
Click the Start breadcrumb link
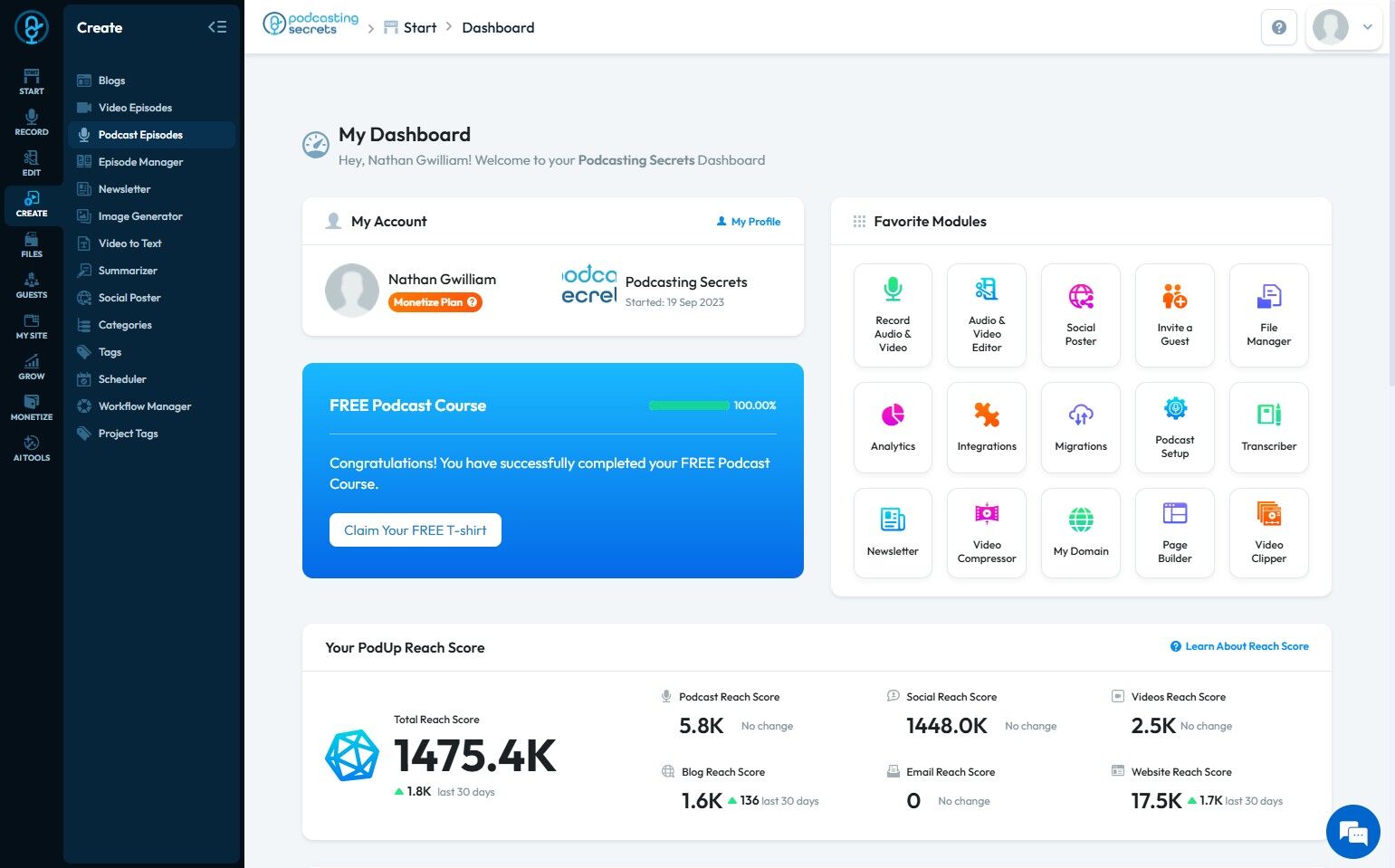click(x=410, y=27)
